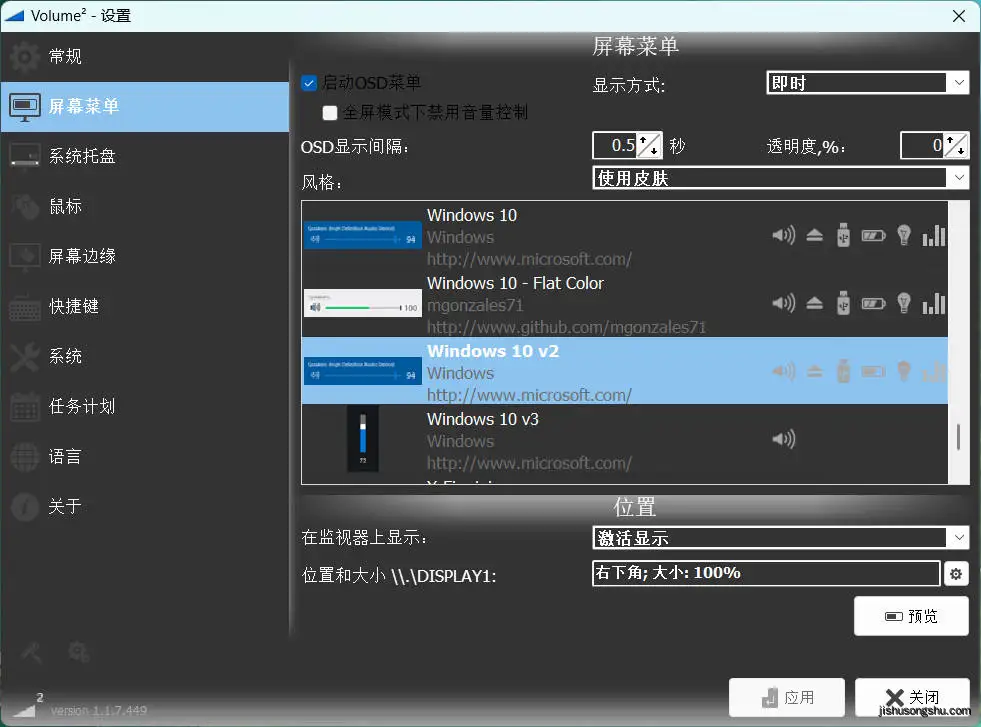This screenshot has width=981, height=727.
Task: Open the 显示方式 dropdown showing 即时
Action: (868, 83)
